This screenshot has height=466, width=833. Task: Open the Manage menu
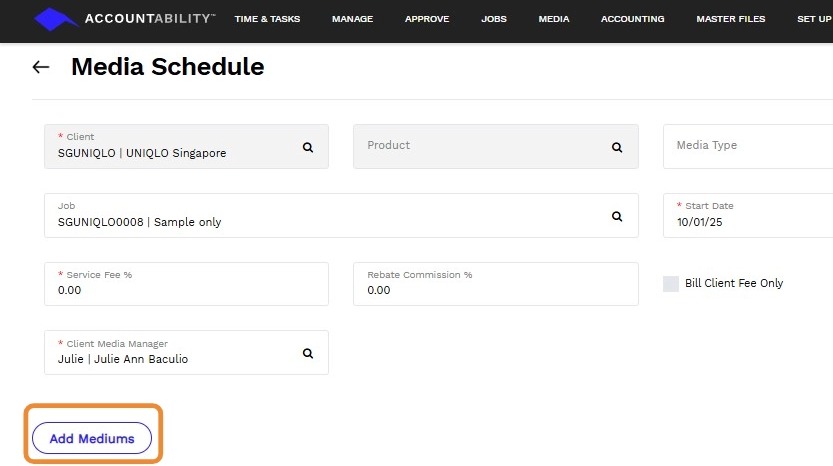click(352, 19)
